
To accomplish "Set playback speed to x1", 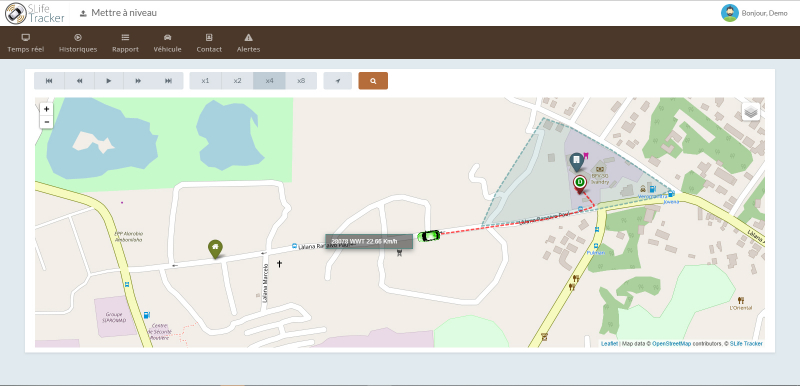I will tap(205, 81).
